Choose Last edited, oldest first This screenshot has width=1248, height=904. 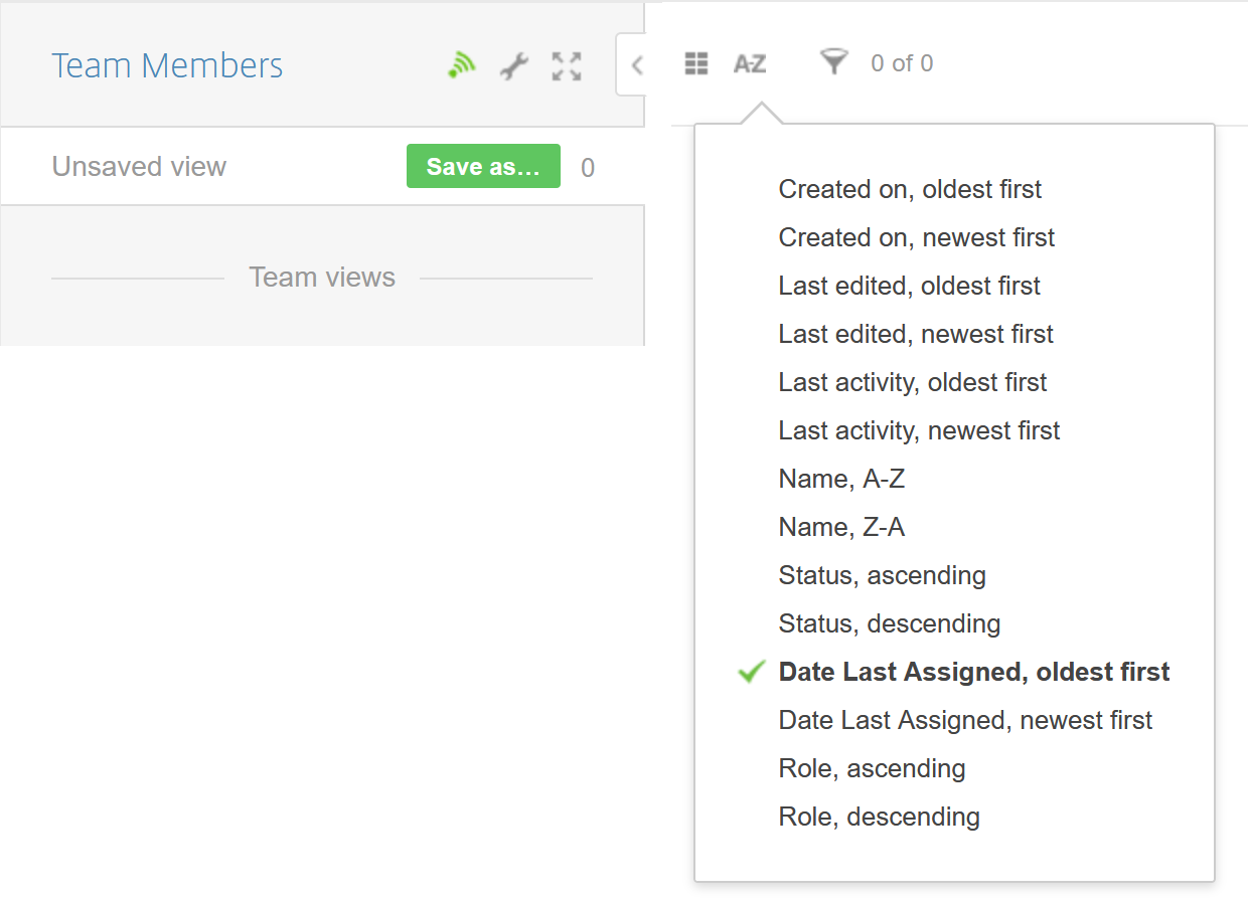tap(909, 285)
